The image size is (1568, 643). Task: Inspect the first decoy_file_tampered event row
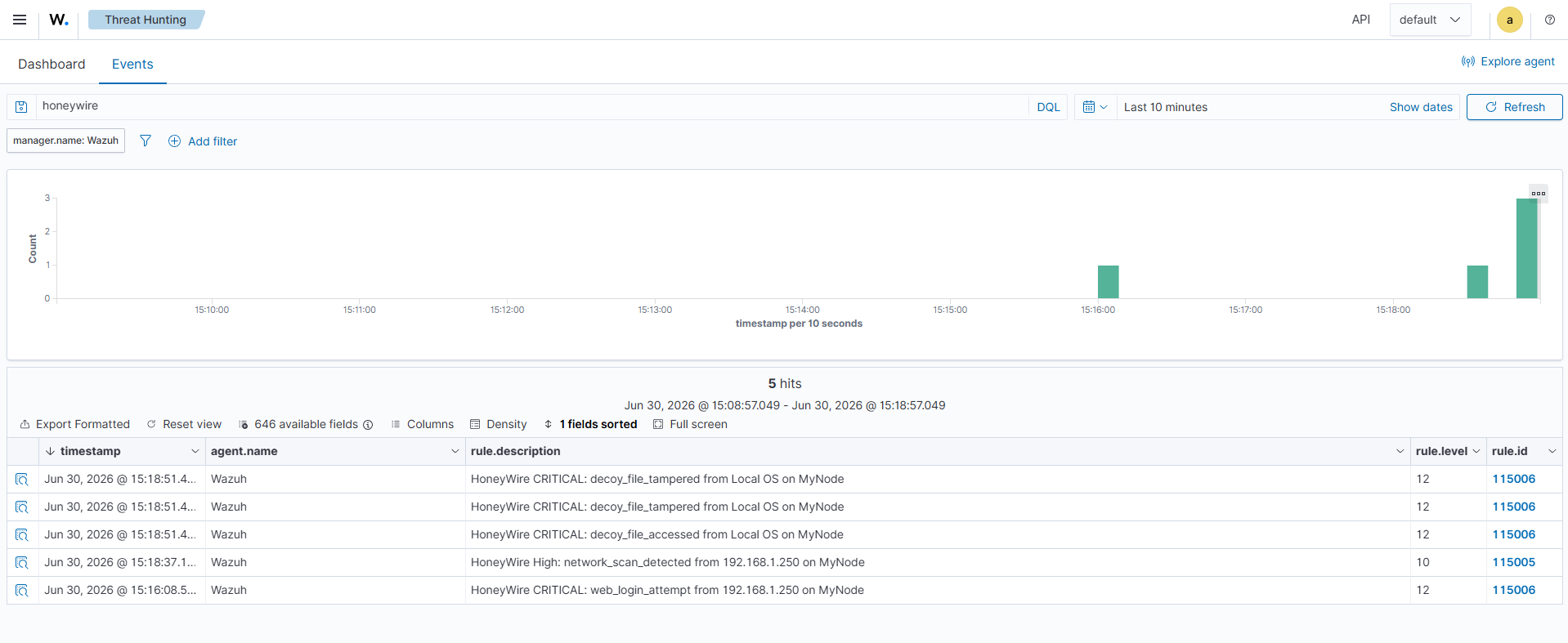22,479
